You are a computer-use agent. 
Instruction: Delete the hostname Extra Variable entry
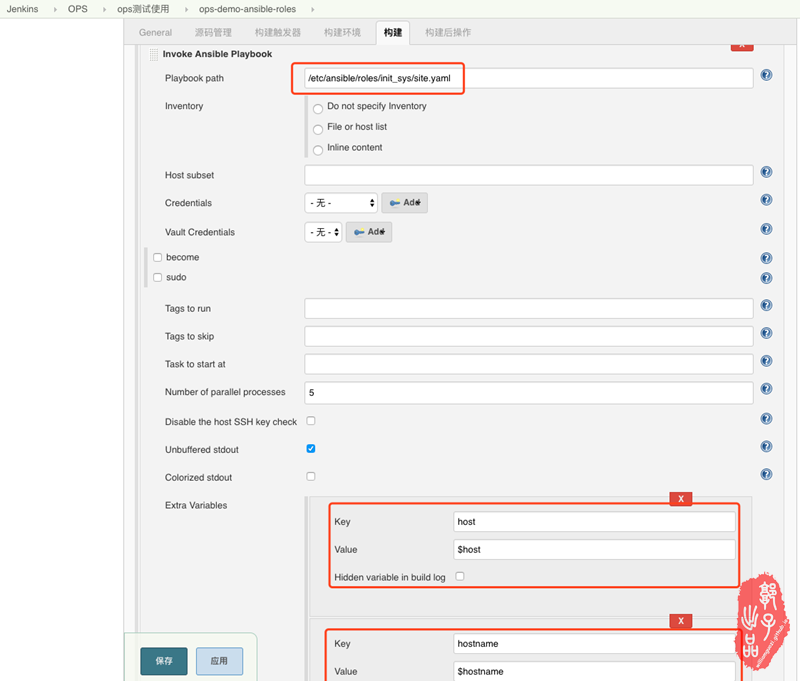coord(681,620)
